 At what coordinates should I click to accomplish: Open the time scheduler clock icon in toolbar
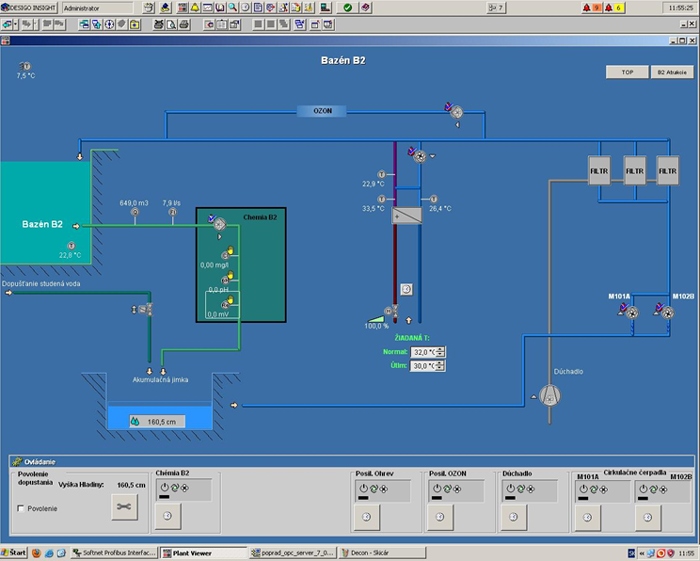click(245, 8)
